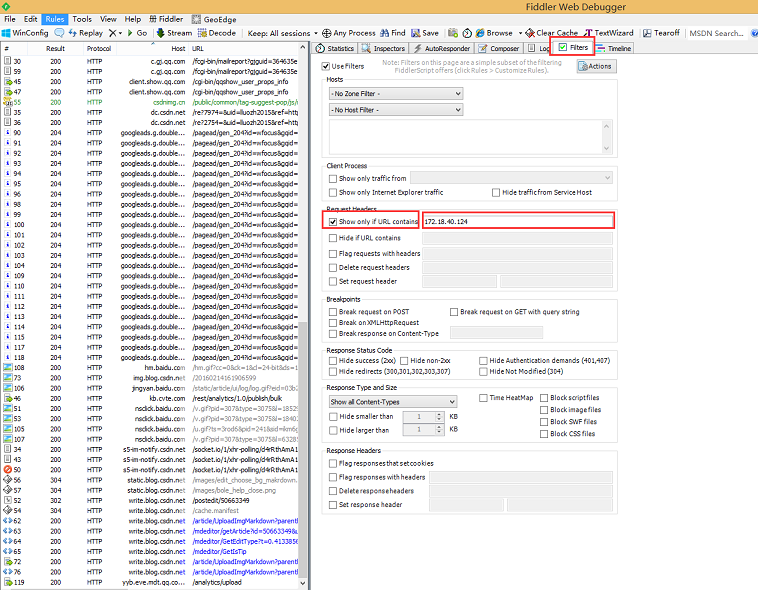The width and height of the screenshot is (758, 590).
Task: Click the comment bubble toolbar icon
Action: point(59,33)
